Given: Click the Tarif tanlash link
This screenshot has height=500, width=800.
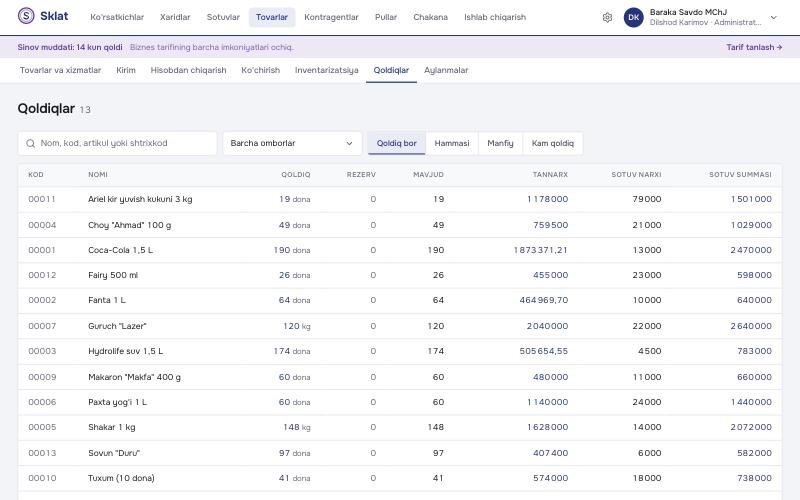Looking at the screenshot, I should [754, 47].
